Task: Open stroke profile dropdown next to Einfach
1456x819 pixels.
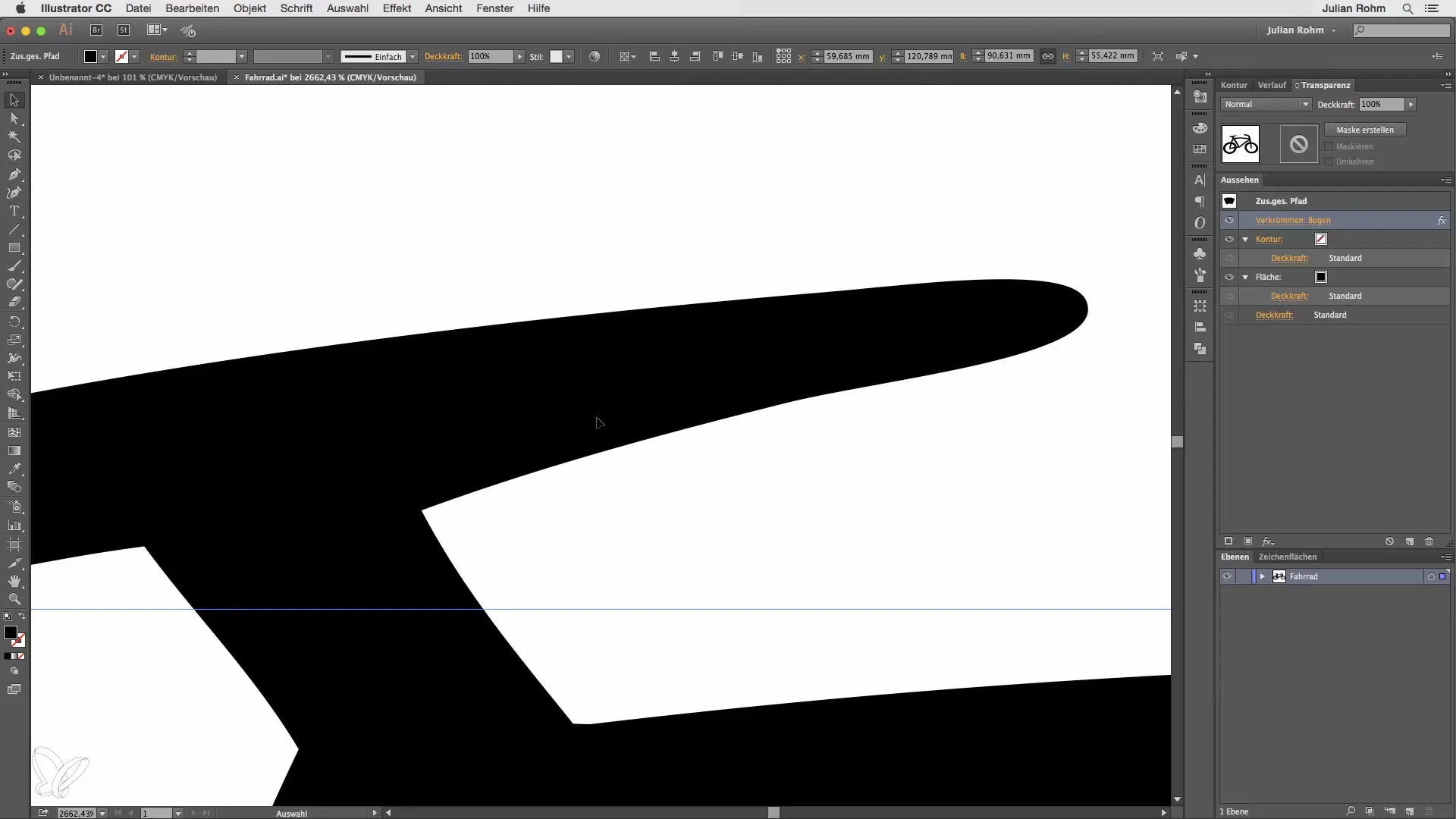Action: [x=413, y=57]
